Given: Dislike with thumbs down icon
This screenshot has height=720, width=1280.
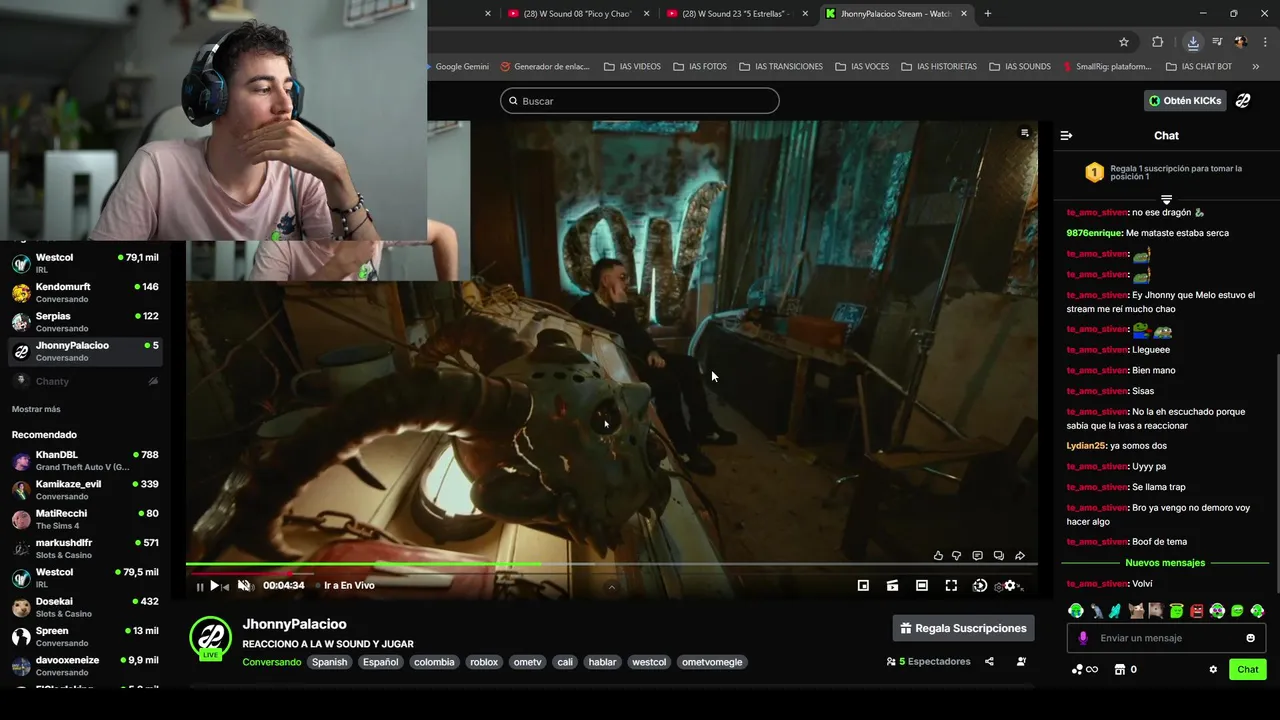Looking at the screenshot, I should click(x=957, y=556).
